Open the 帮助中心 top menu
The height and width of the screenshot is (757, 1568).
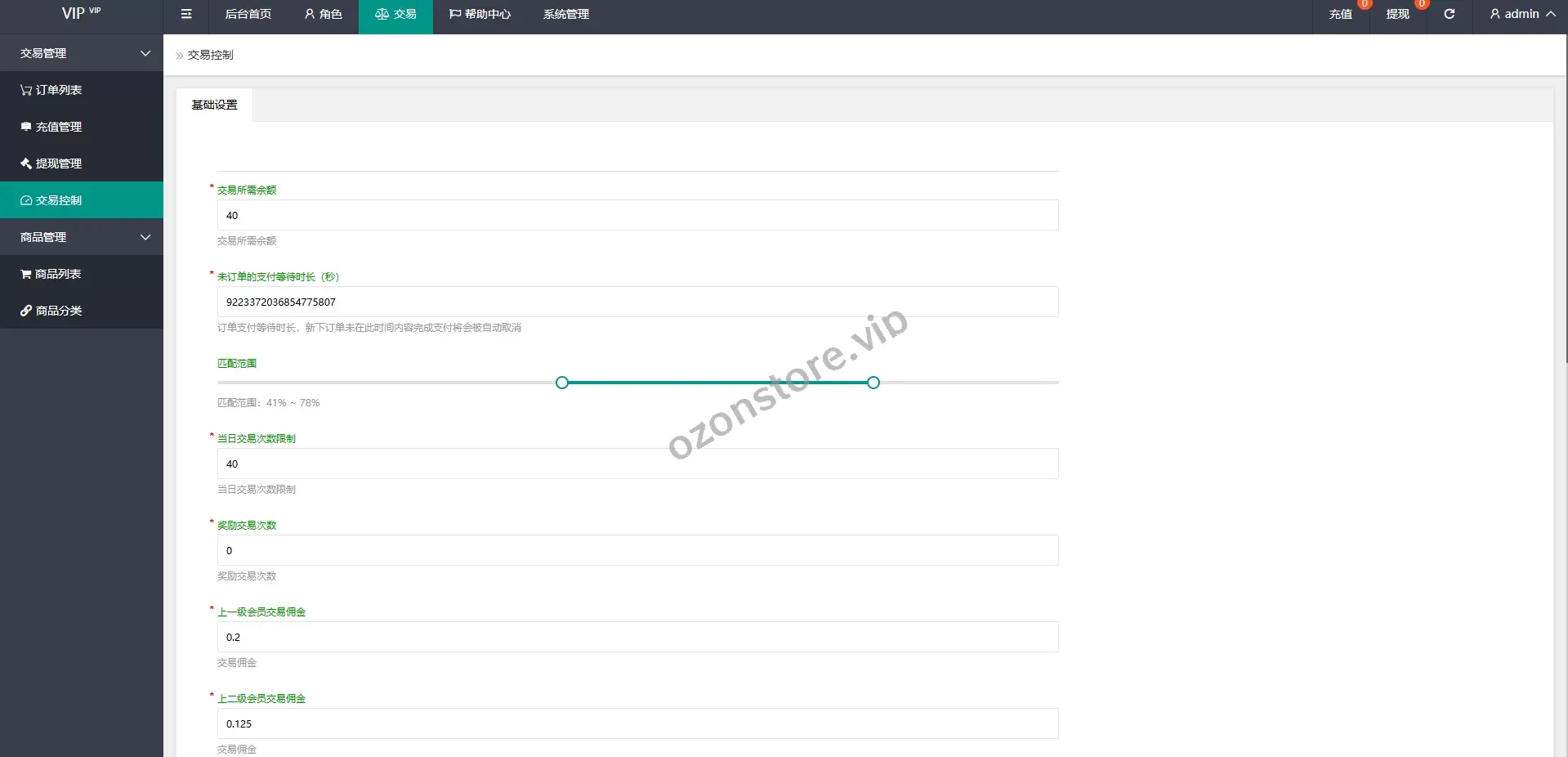tap(480, 14)
